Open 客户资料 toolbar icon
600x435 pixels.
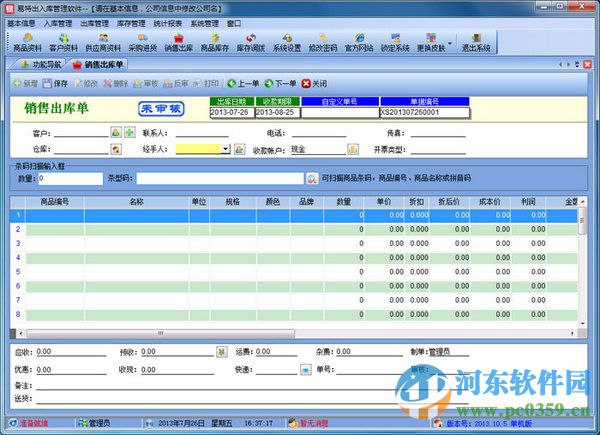point(64,42)
